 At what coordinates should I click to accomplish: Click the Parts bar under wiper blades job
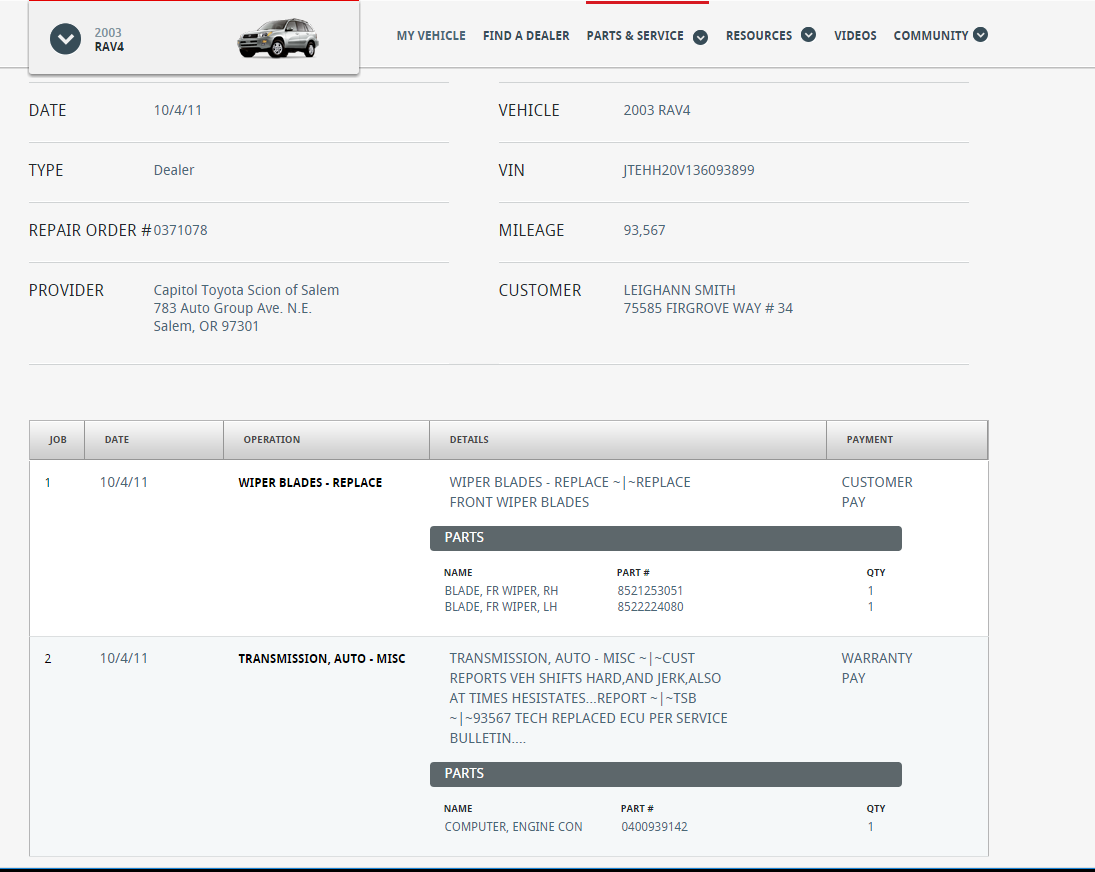click(666, 538)
